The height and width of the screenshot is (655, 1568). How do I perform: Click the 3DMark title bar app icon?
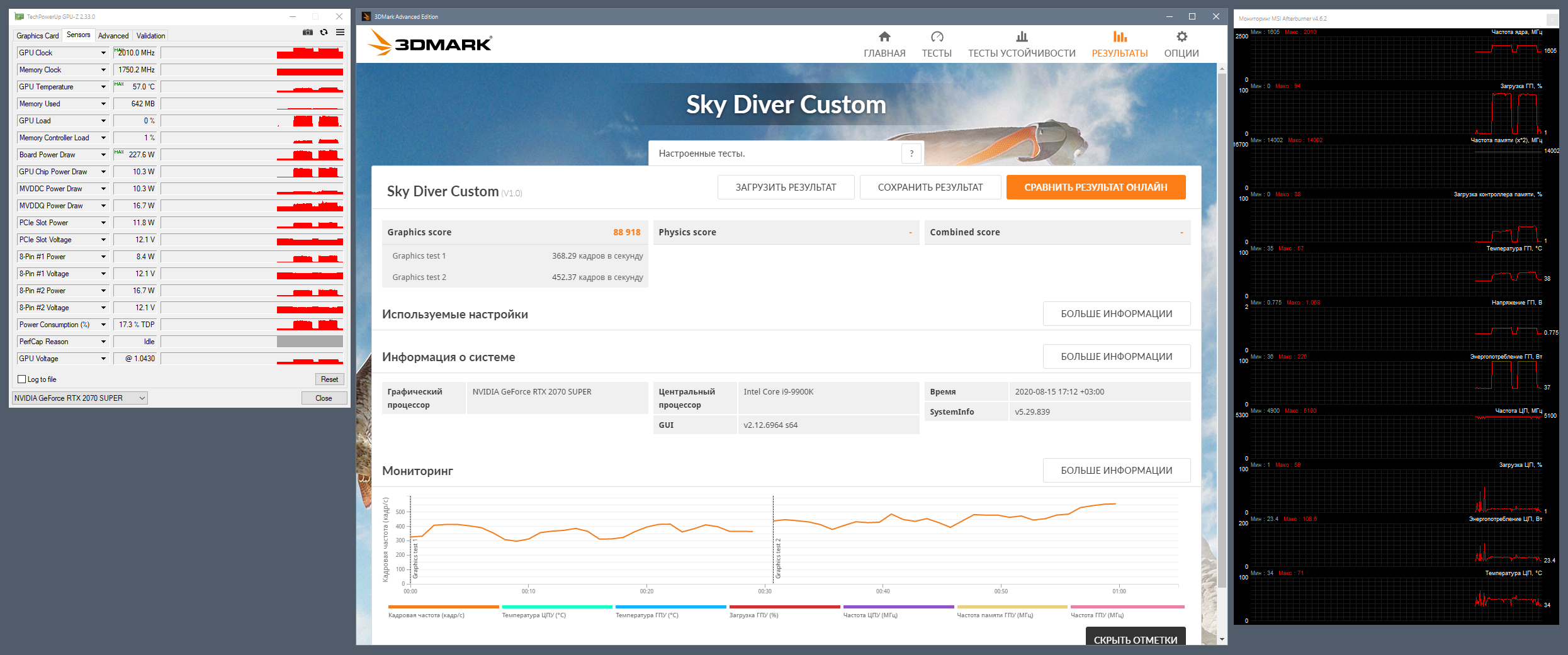click(366, 16)
